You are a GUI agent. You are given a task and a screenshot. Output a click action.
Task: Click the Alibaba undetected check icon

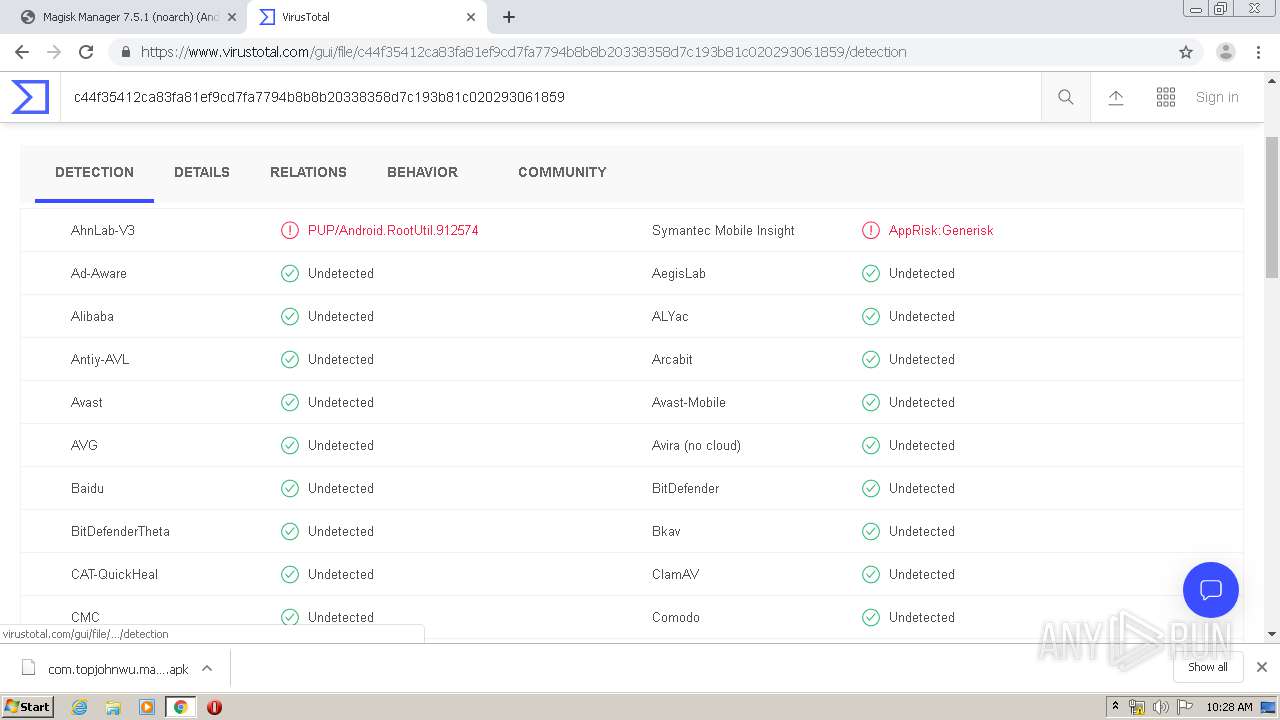(290, 316)
